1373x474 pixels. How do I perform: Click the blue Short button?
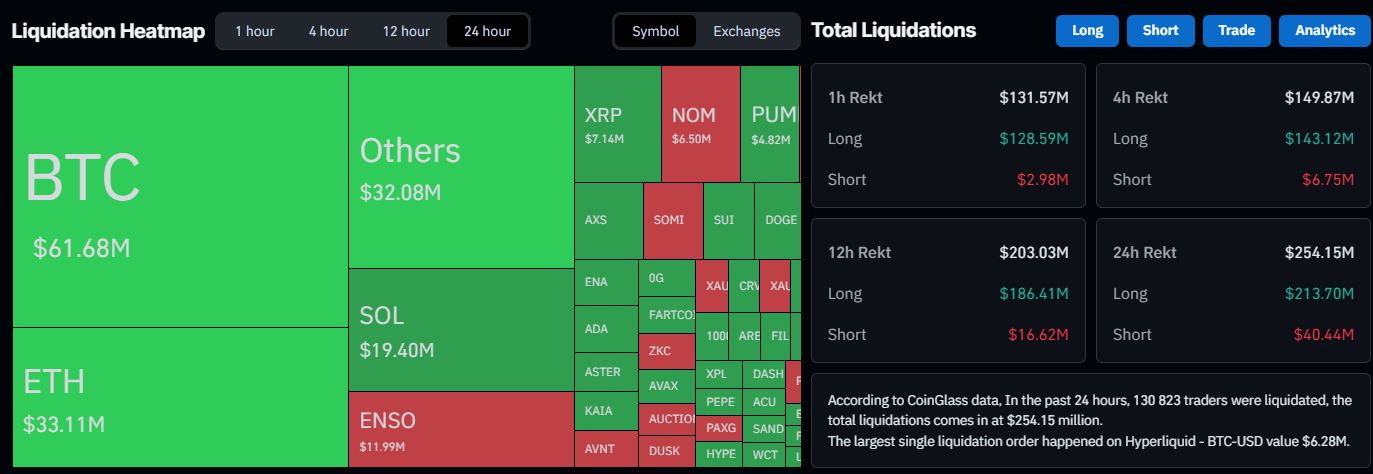point(1160,31)
